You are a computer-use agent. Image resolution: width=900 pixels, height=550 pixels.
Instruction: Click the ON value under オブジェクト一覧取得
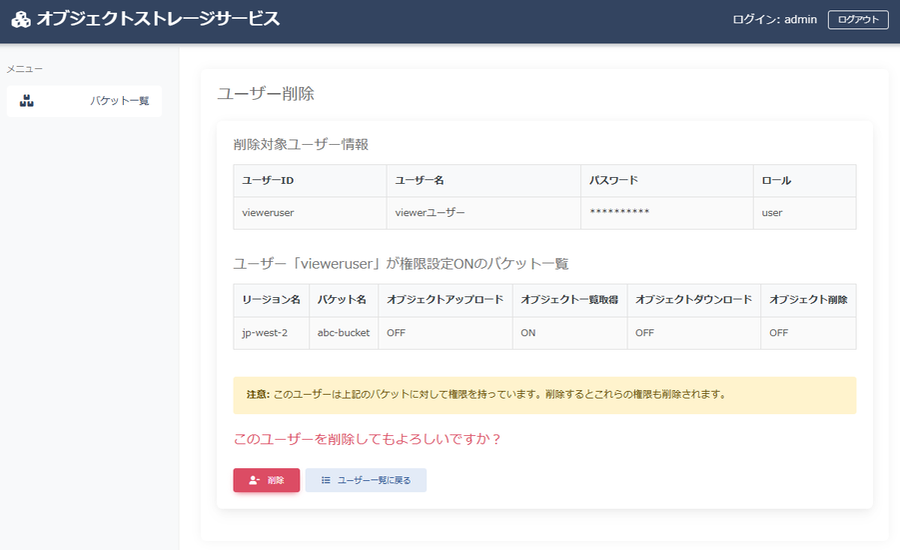pos(570,333)
